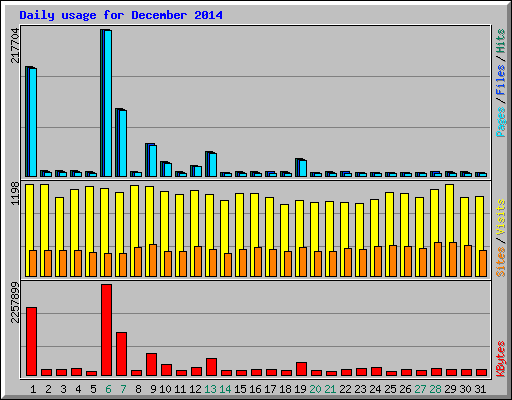Viewport: 512px width, 400px height.
Task: Click the 2257899 axis value label
Action: coord(15,303)
